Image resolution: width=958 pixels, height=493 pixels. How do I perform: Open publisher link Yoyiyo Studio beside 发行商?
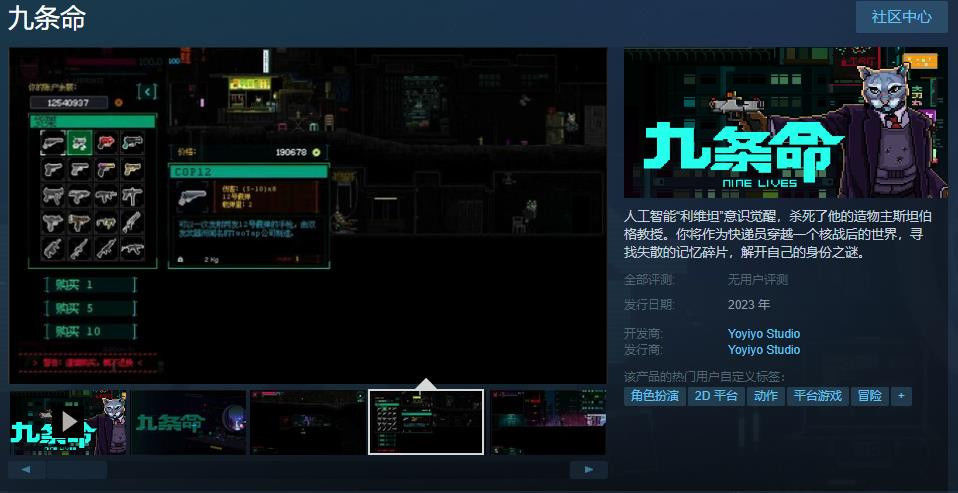(764, 349)
